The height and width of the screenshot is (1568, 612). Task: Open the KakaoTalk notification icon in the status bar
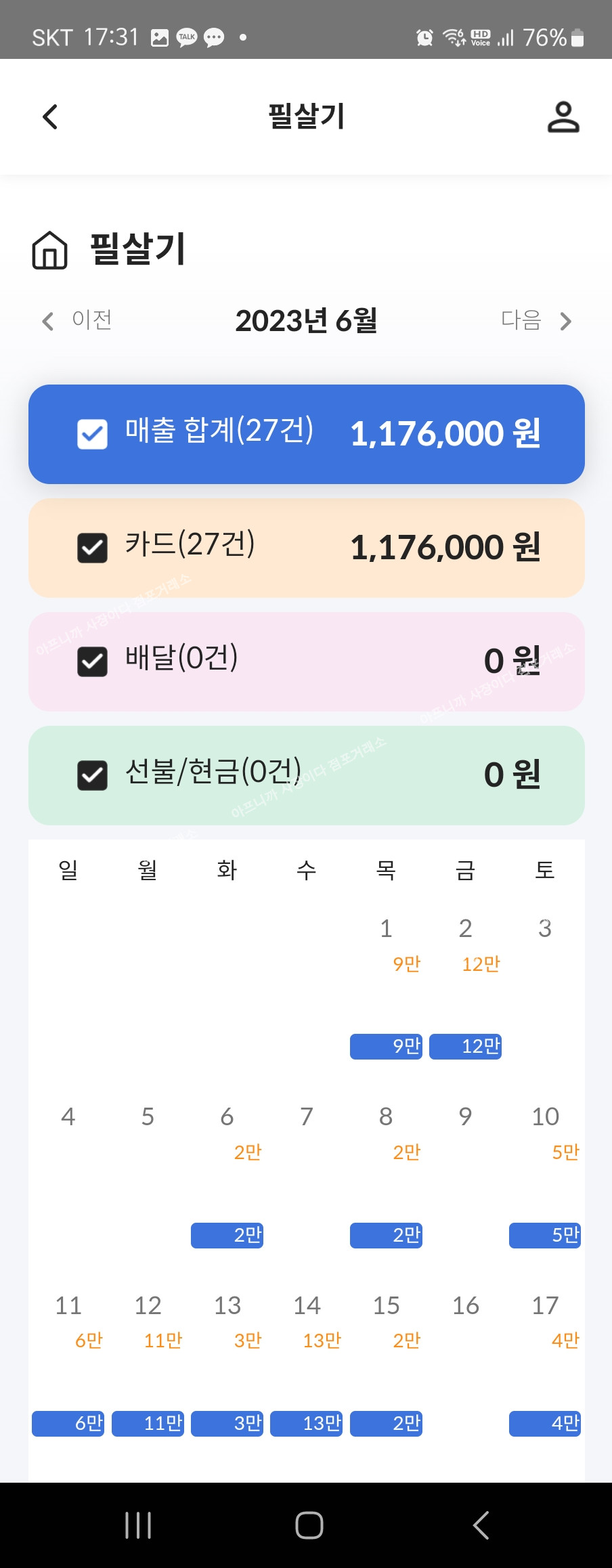[x=187, y=37]
